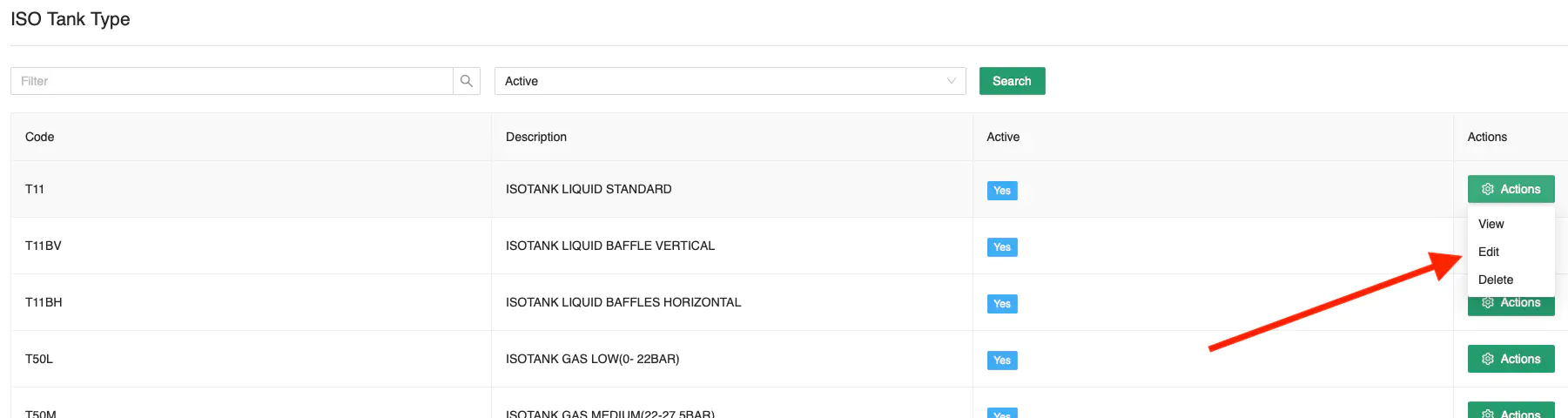Choose View from the Actions menu
This screenshot has height=418, width=1568.
point(1491,224)
